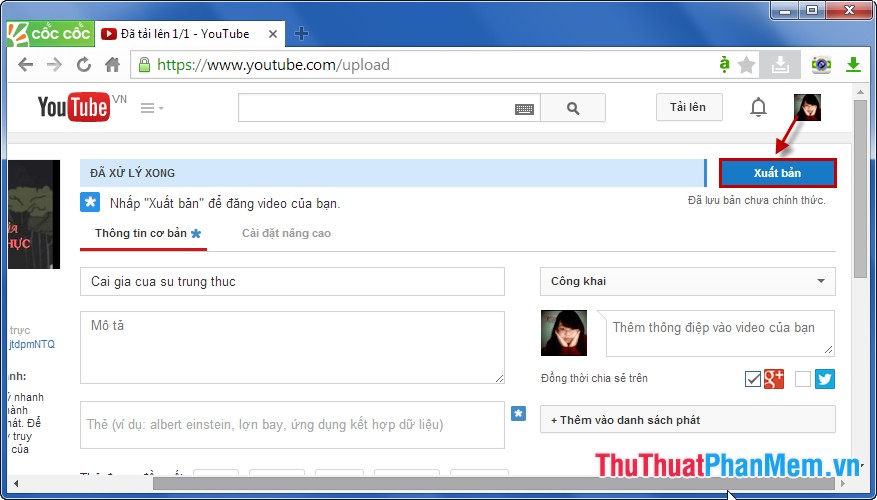Open downloads with the green arrow icon
Screen dimensions: 877x500
(853, 65)
